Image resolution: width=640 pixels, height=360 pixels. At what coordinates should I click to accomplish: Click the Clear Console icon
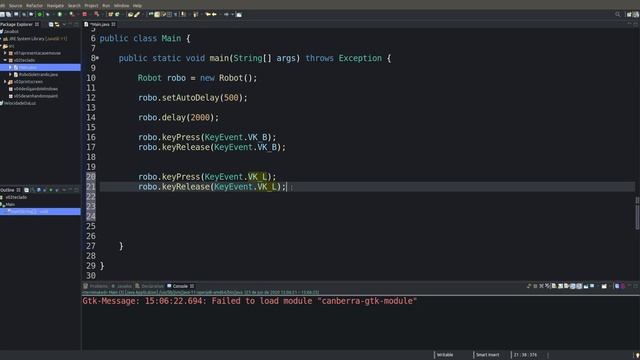554,286
